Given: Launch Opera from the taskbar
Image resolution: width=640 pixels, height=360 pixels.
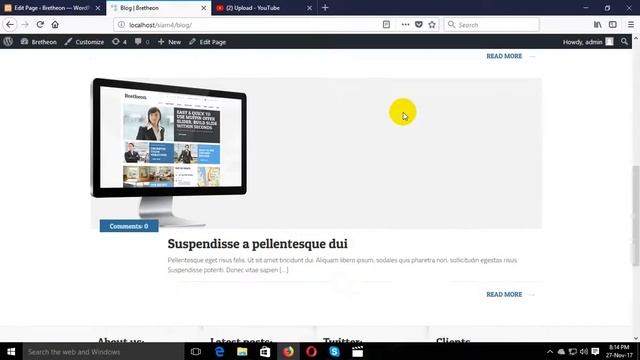Looking at the screenshot, I should (x=311, y=351).
